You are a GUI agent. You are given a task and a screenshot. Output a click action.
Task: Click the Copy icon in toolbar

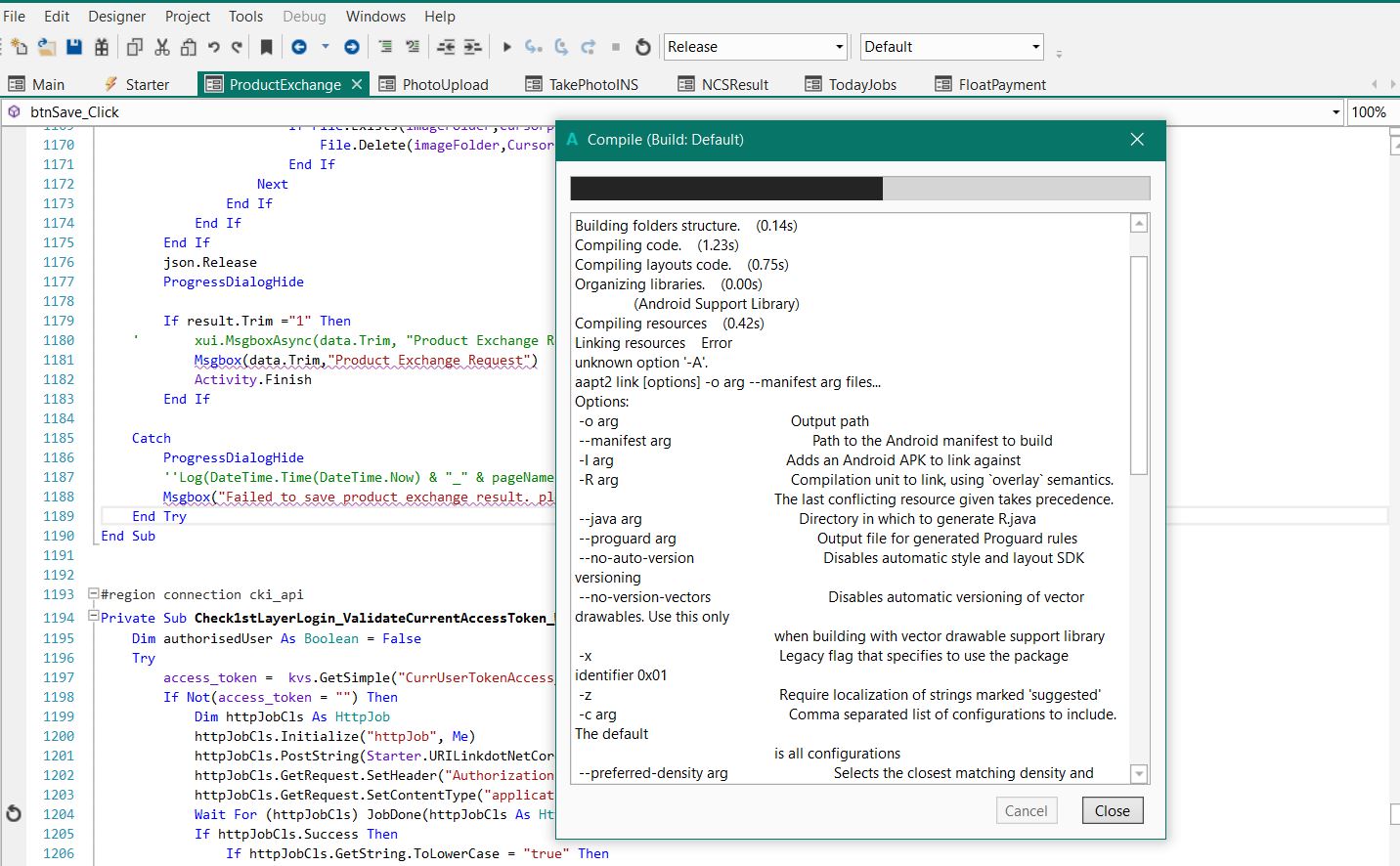pos(135,47)
